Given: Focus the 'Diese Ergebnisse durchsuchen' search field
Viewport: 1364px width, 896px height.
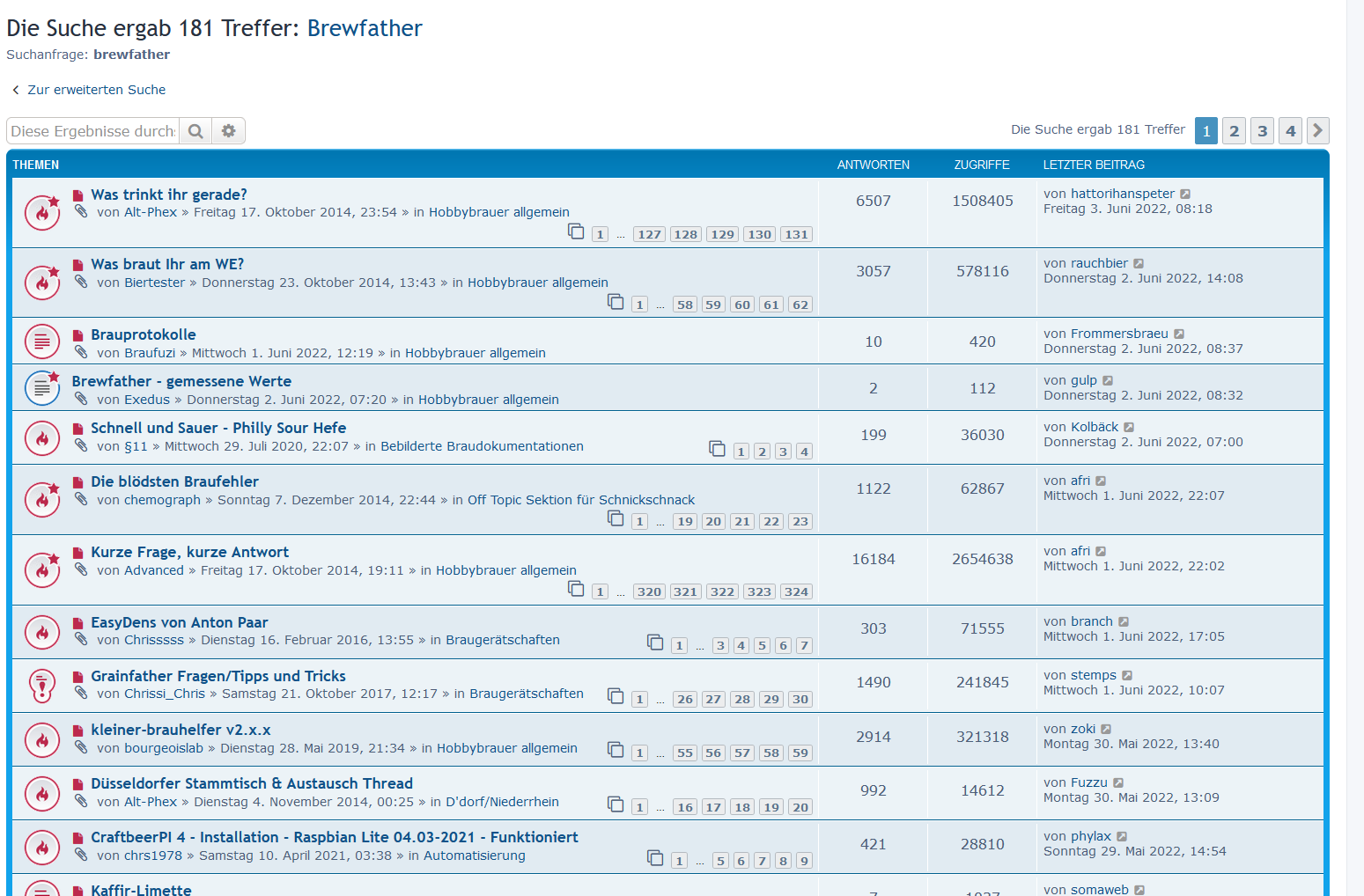Looking at the screenshot, I should tap(93, 131).
